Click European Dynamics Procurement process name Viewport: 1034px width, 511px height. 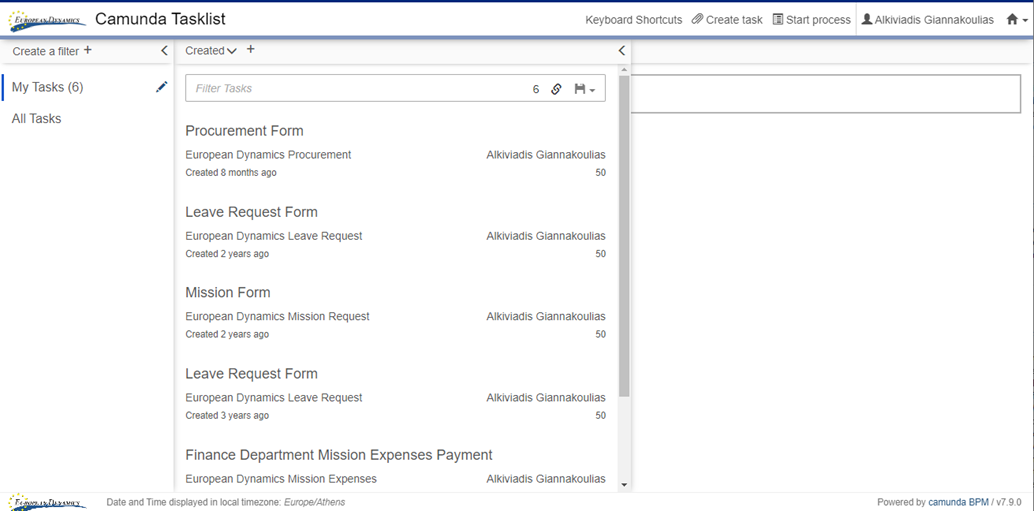[x=268, y=155]
